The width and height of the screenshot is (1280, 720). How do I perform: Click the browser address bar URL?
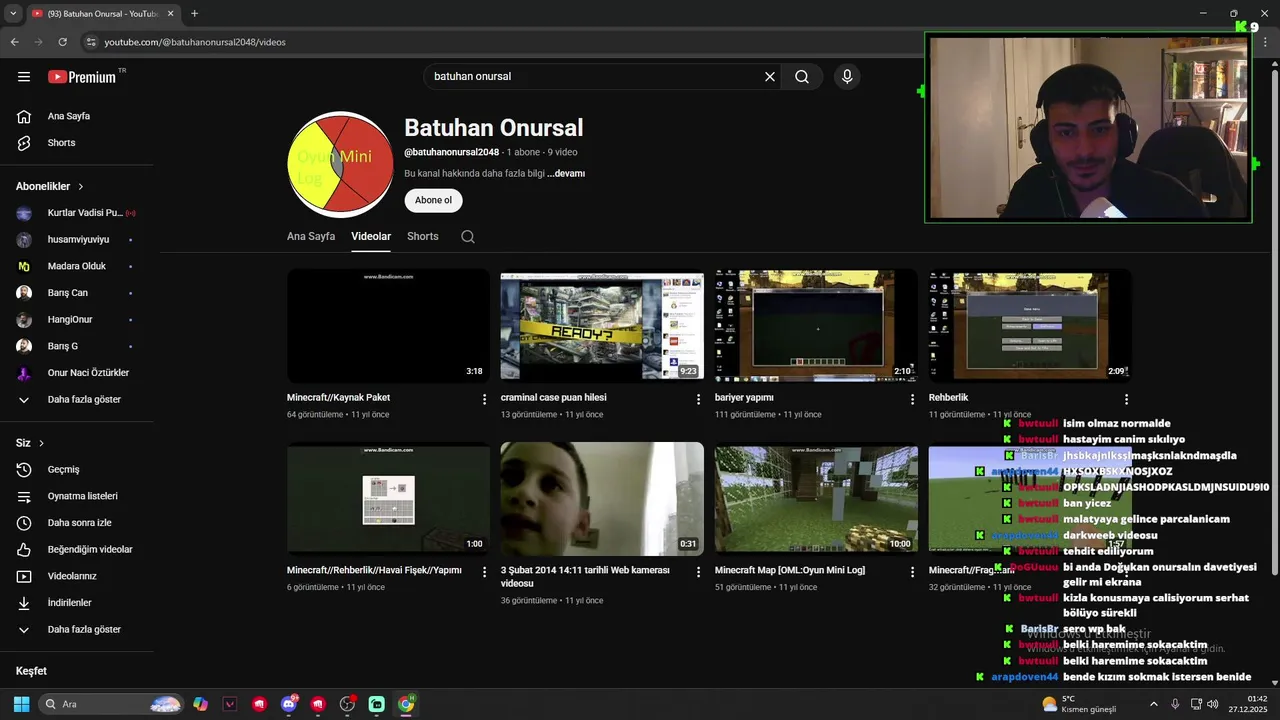pyautogui.click(x=195, y=42)
